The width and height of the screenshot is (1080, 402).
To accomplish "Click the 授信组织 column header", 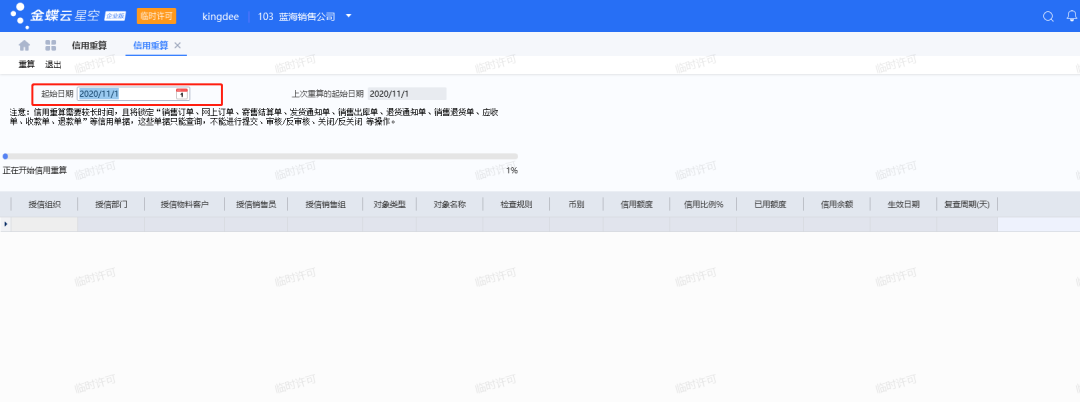I will tap(45, 204).
